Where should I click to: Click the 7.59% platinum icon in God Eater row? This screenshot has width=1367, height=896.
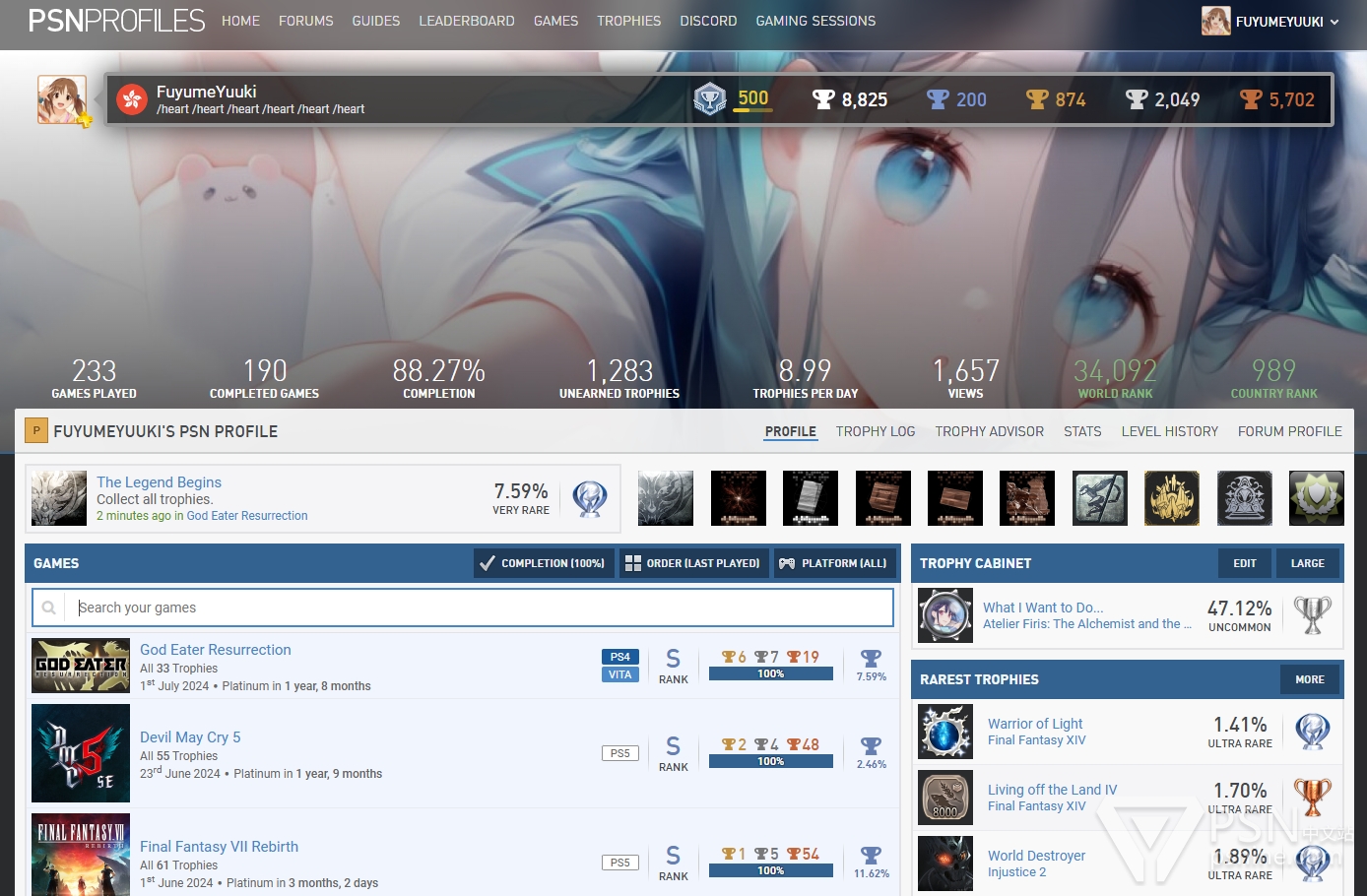[x=871, y=659]
